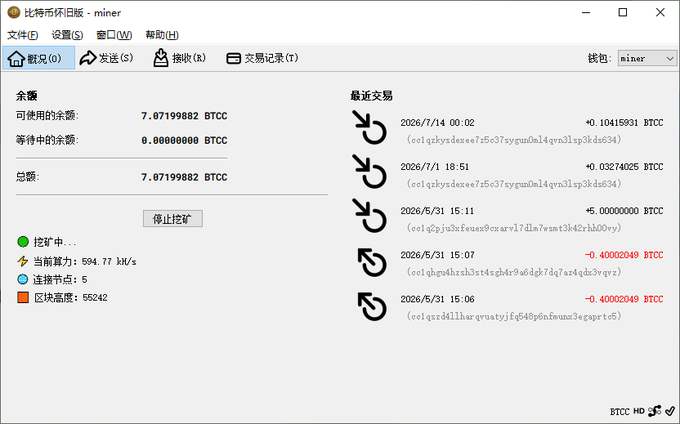This screenshot has width=680, height=424.
Task: Click the sync checkmark status bar icon
Action: coord(670,411)
